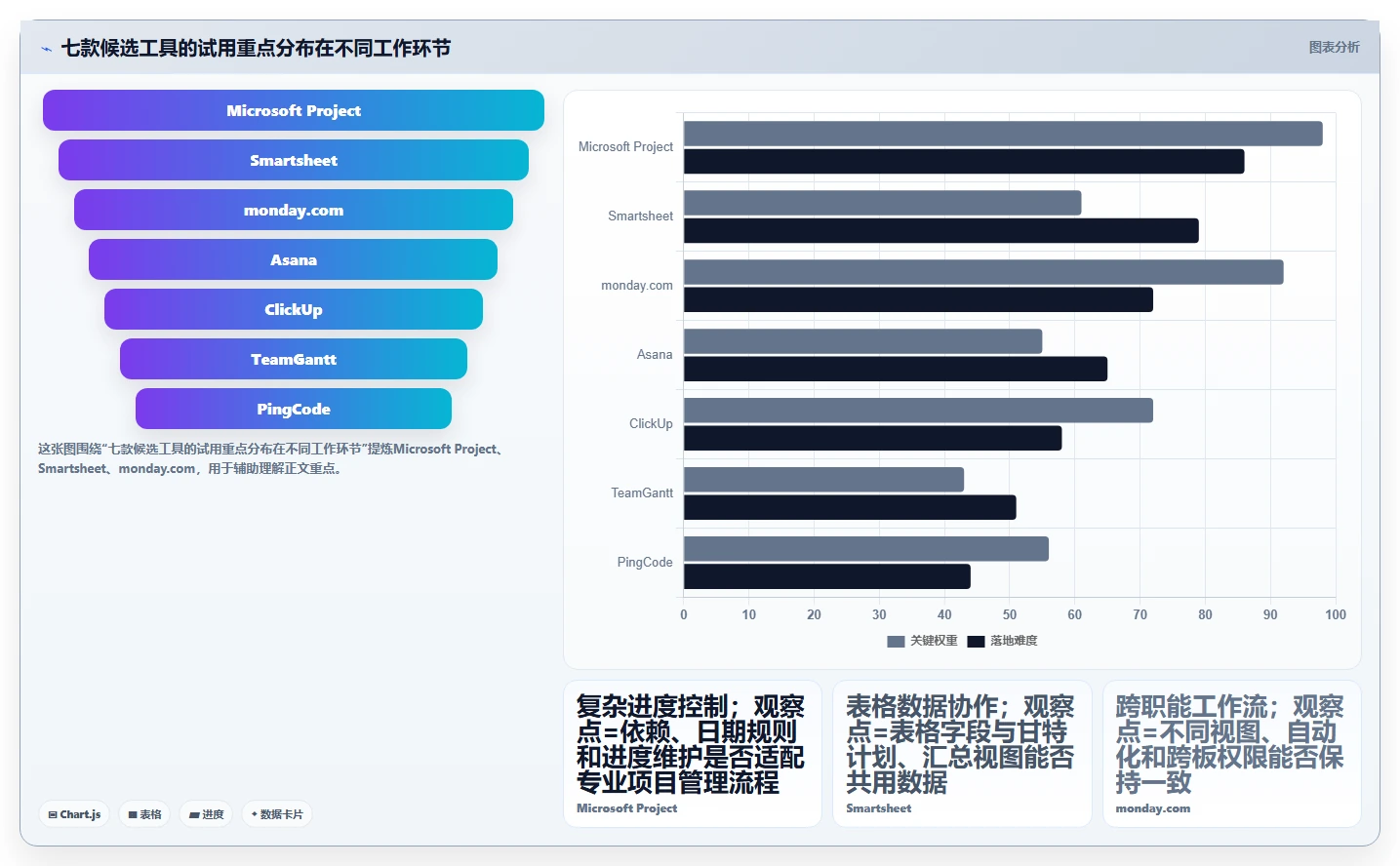Screen dimensions: 1400x866
Task: Click the Smartsheet gray weight bar
Action: 883,203
